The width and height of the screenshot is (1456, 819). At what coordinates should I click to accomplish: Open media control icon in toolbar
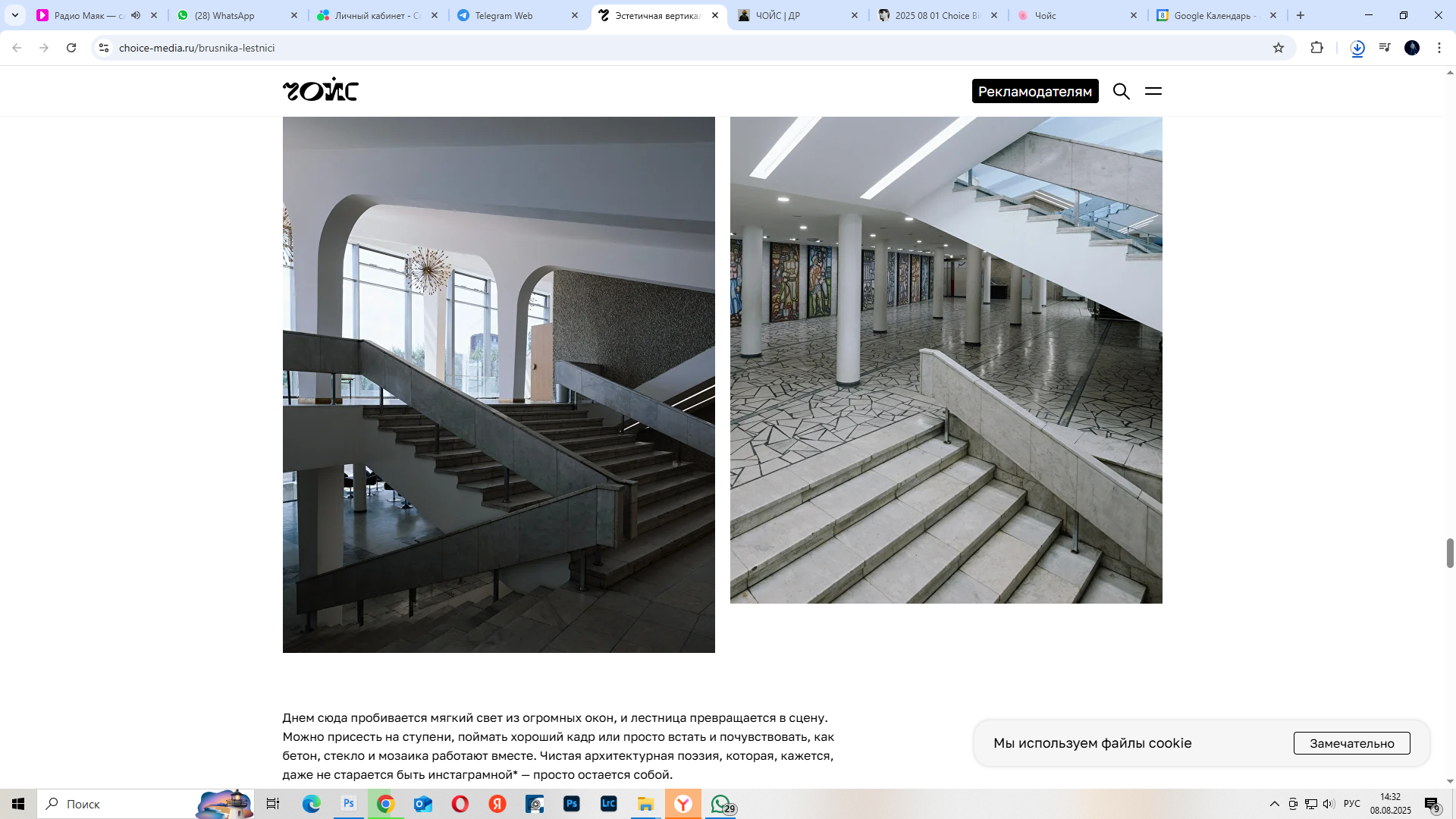[x=1385, y=48]
